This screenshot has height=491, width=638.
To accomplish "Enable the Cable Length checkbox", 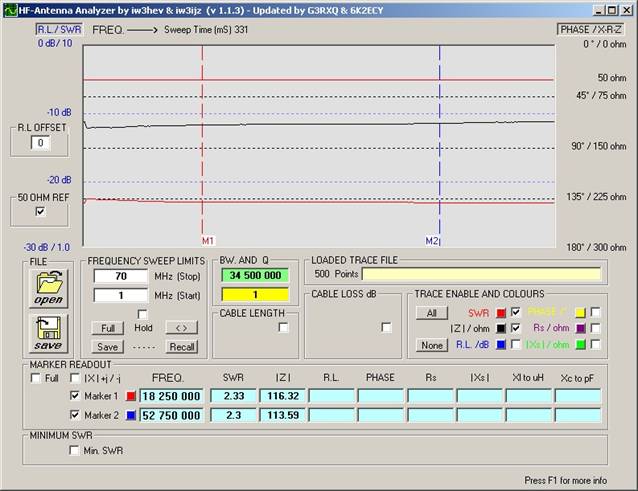I will tap(283, 327).
